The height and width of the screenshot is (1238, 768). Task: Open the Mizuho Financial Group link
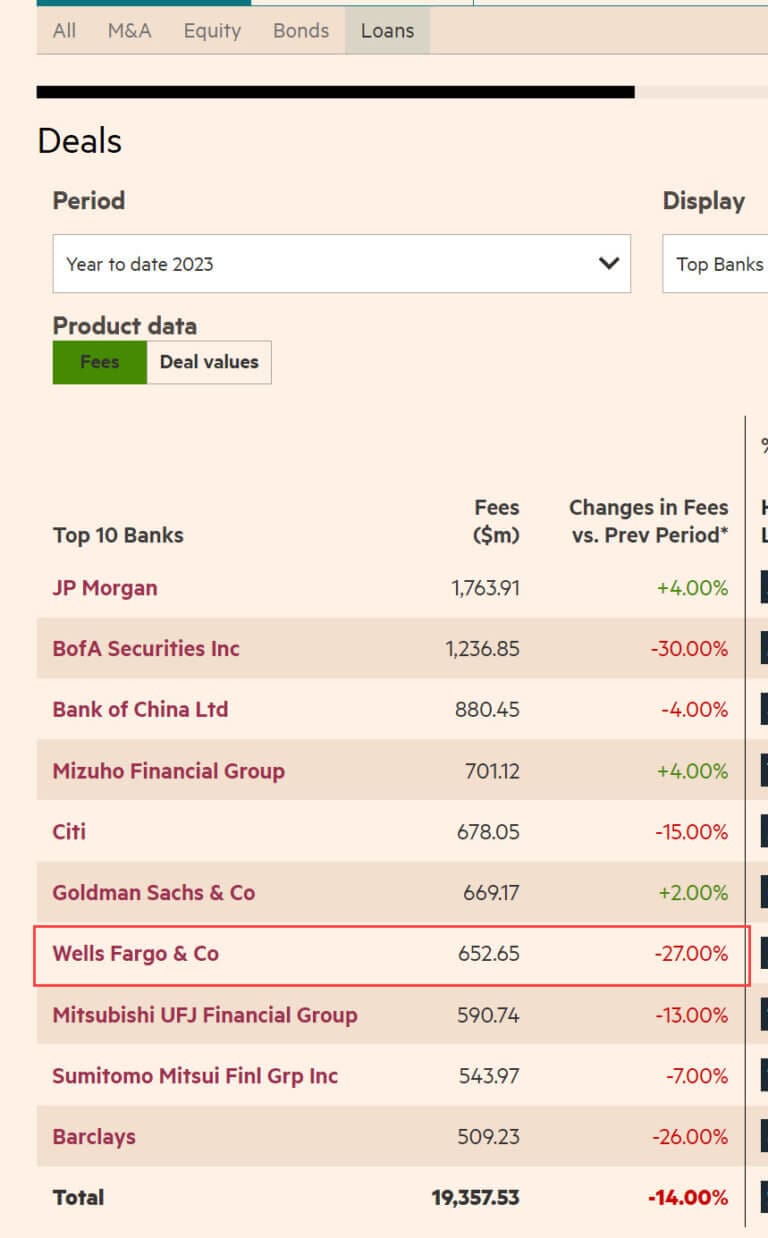click(167, 770)
